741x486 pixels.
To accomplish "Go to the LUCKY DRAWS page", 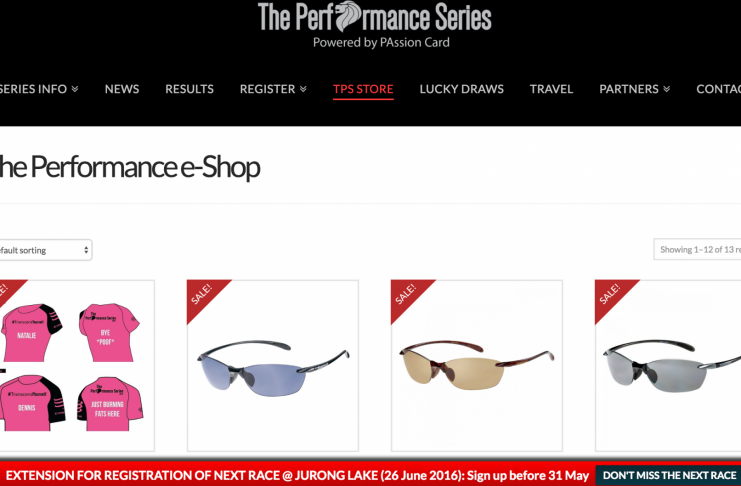I will tap(462, 89).
